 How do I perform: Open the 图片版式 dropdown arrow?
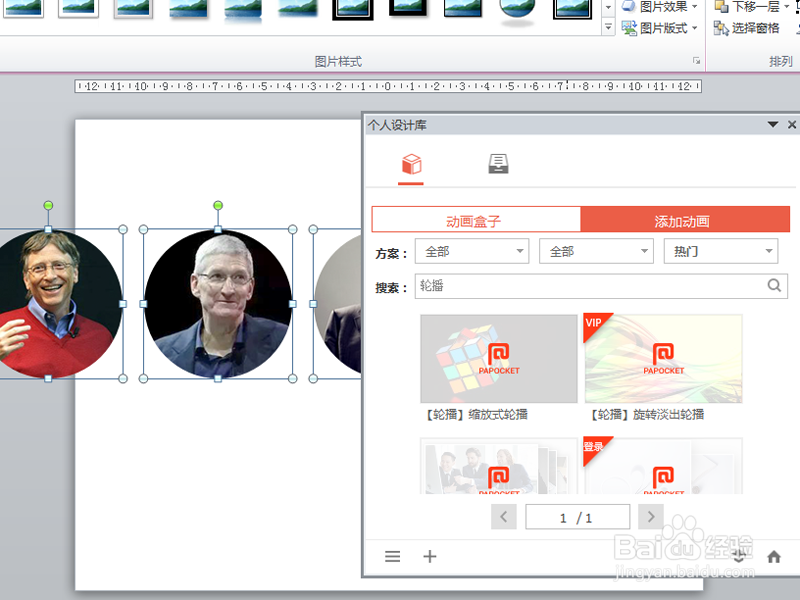tap(694, 28)
